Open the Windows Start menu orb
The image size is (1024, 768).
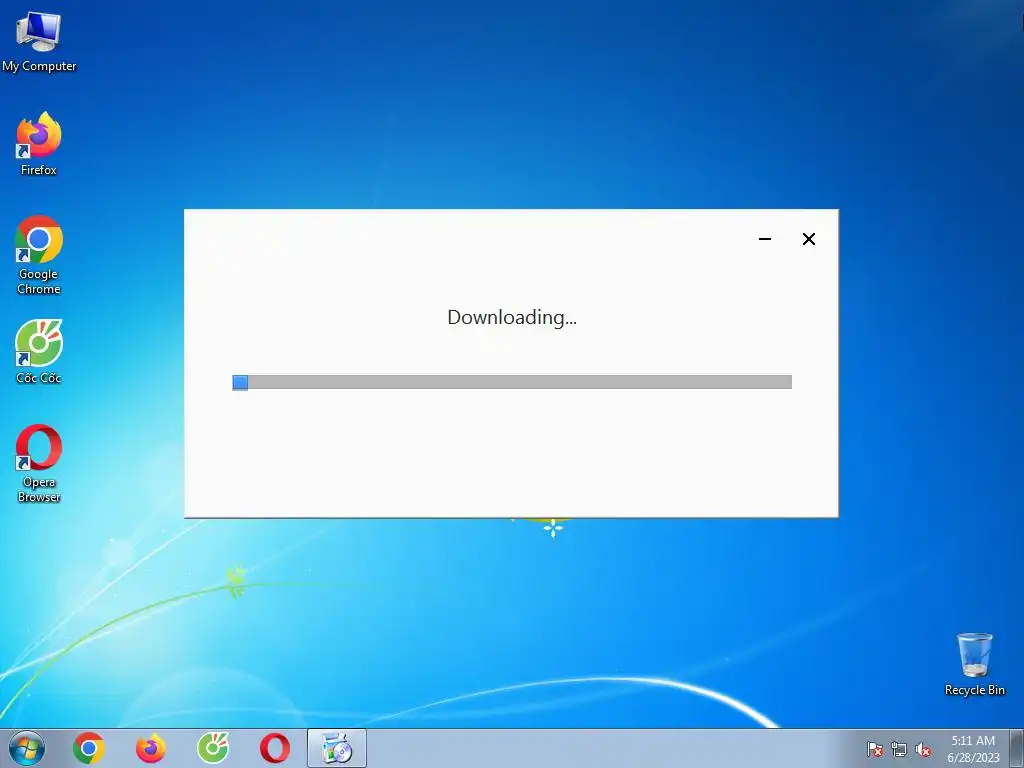coord(27,748)
